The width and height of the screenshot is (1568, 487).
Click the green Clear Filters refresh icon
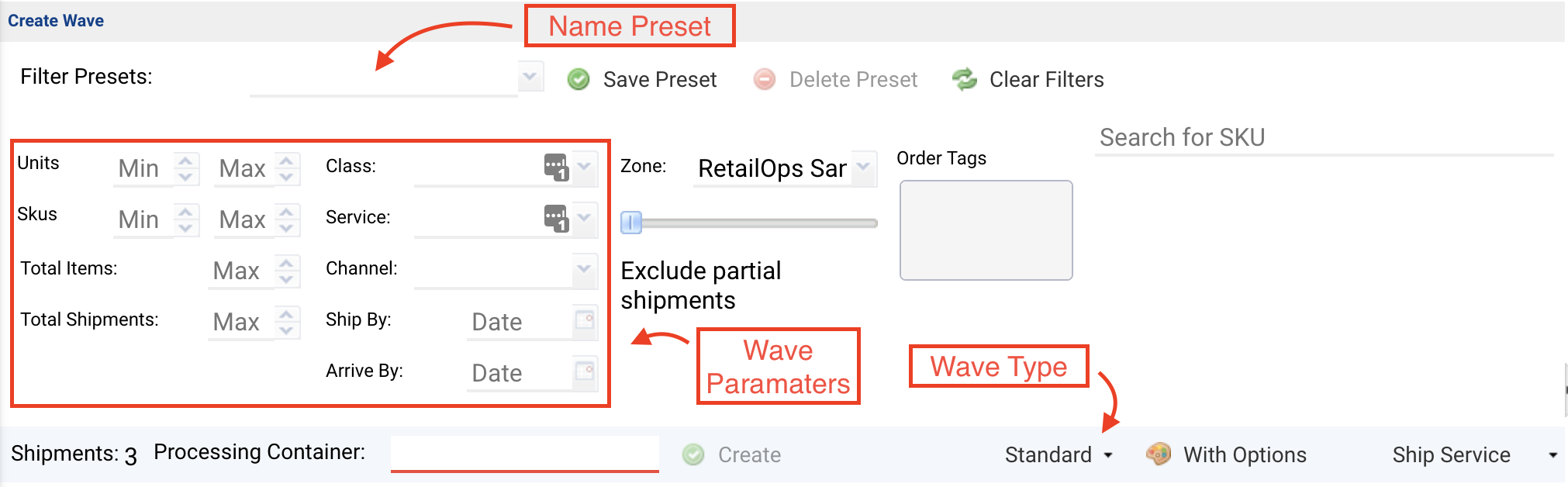click(965, 79)
